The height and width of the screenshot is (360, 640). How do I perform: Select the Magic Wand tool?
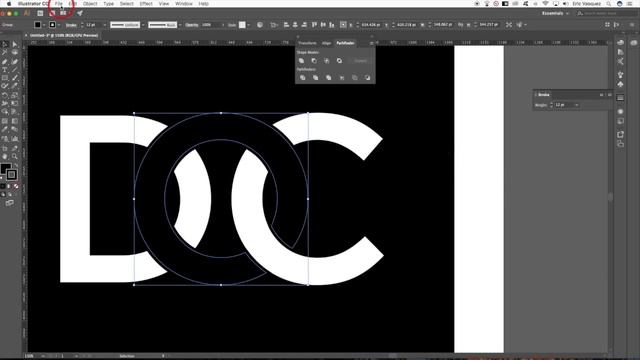5,53
